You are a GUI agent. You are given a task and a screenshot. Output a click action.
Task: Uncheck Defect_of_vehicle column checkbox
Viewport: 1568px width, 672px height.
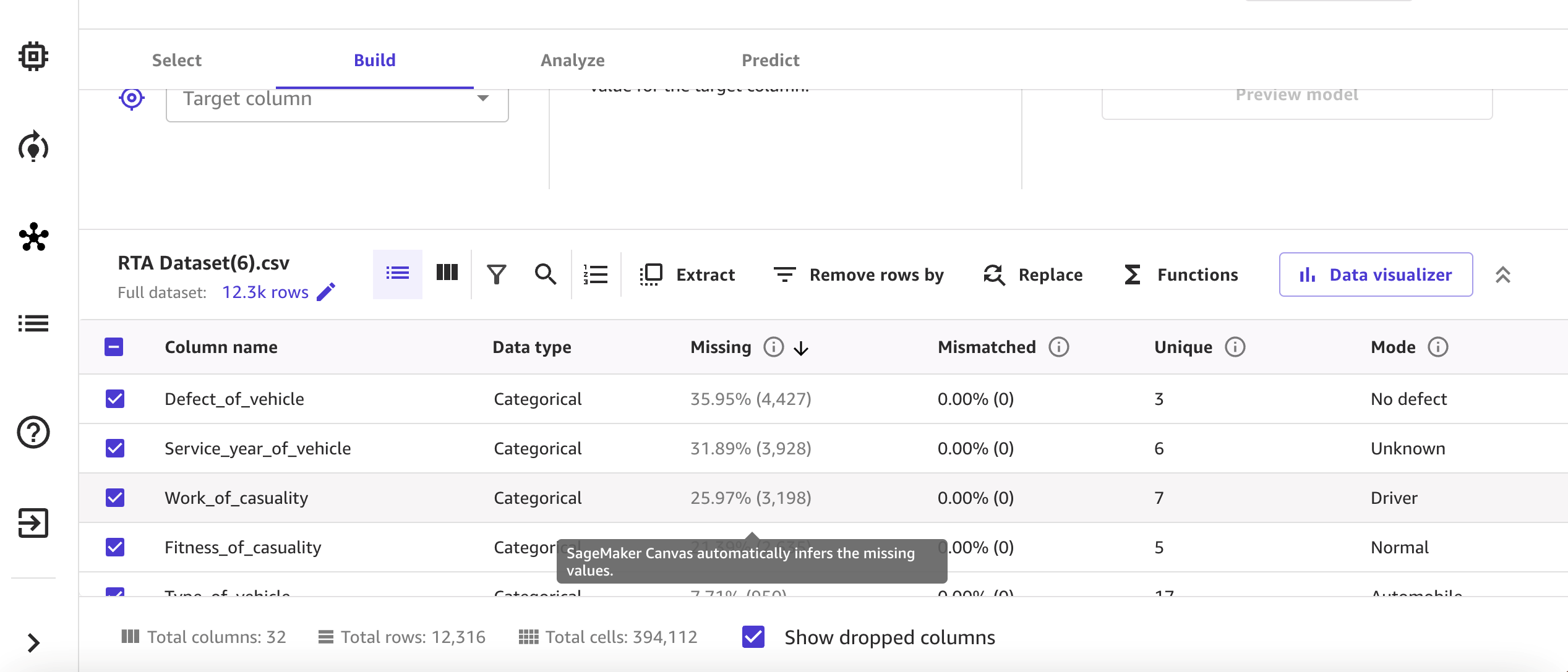coord(115,399)
